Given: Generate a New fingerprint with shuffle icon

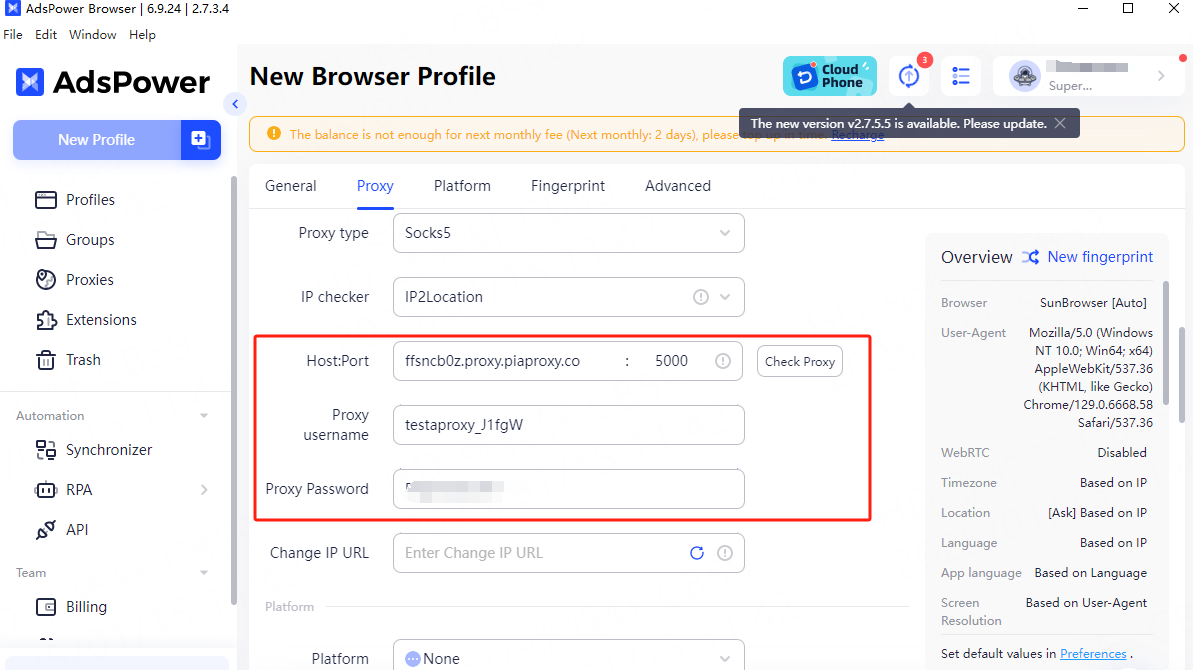Looking at the screenshot, I should pyautogui.click(x=1030, y=257).
